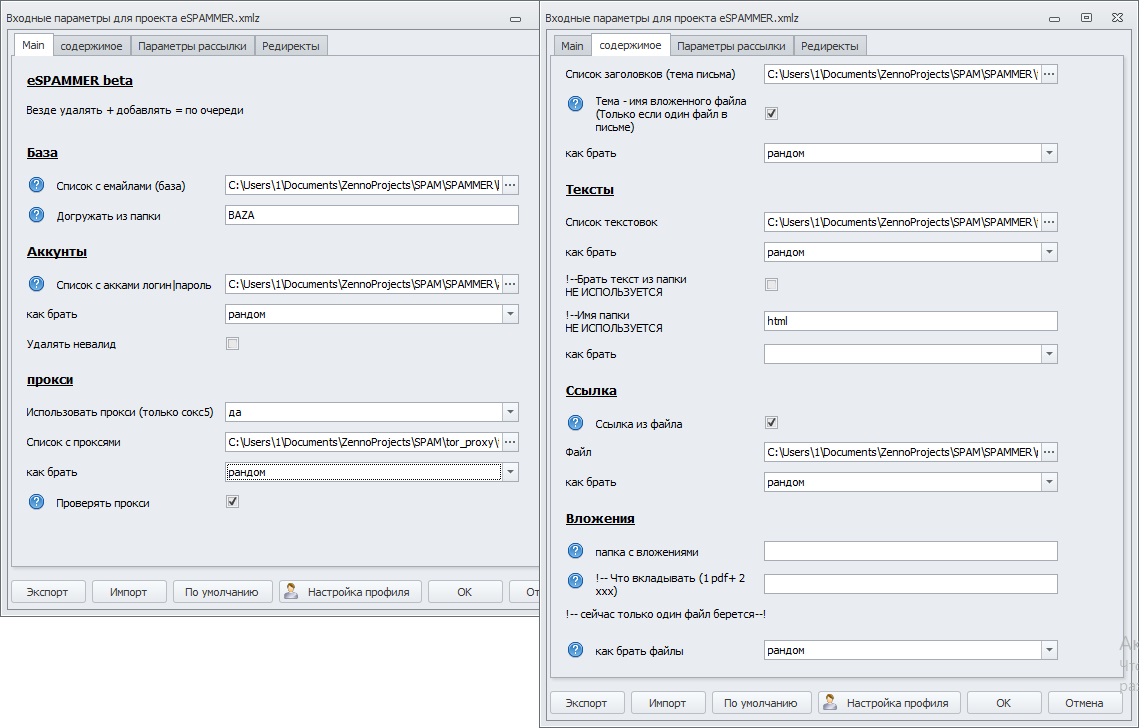Screen dimensions: 1147x728
Task: Maximize the right window
Action: pyautogui.click(x=1086, y=18)
